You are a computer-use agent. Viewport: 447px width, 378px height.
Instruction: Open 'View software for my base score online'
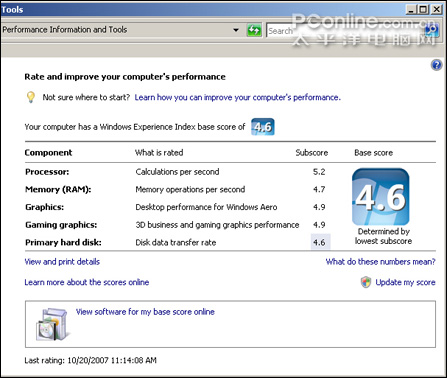click(x=145, y=312)
